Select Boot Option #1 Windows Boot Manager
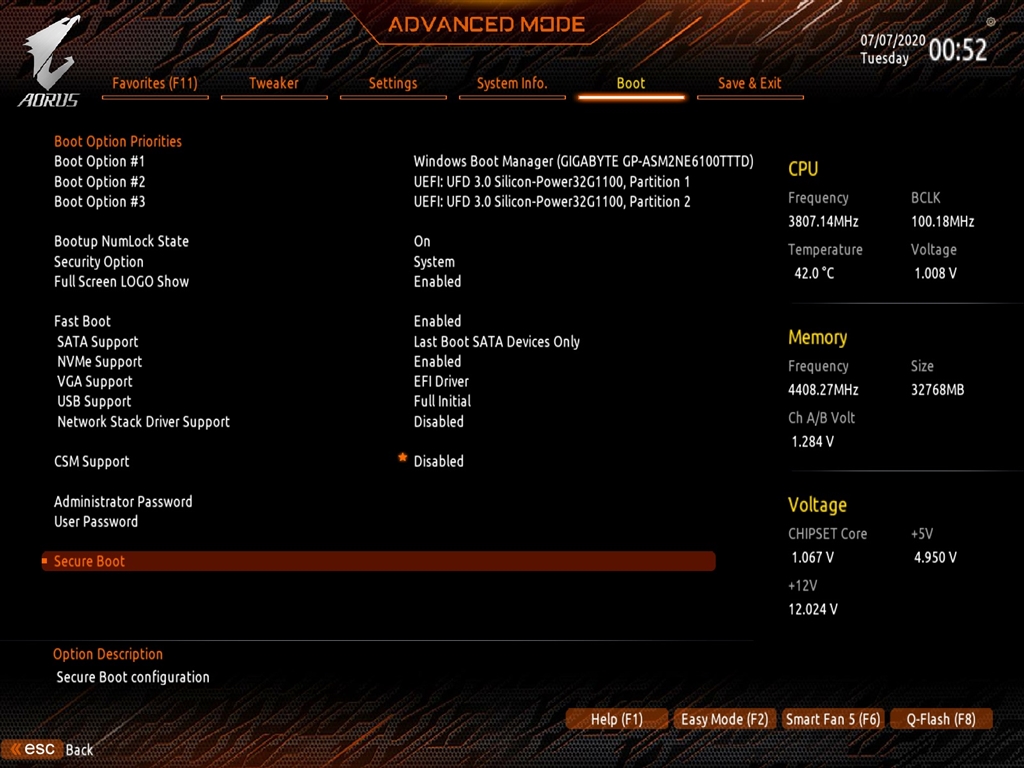 coord(584,161)
